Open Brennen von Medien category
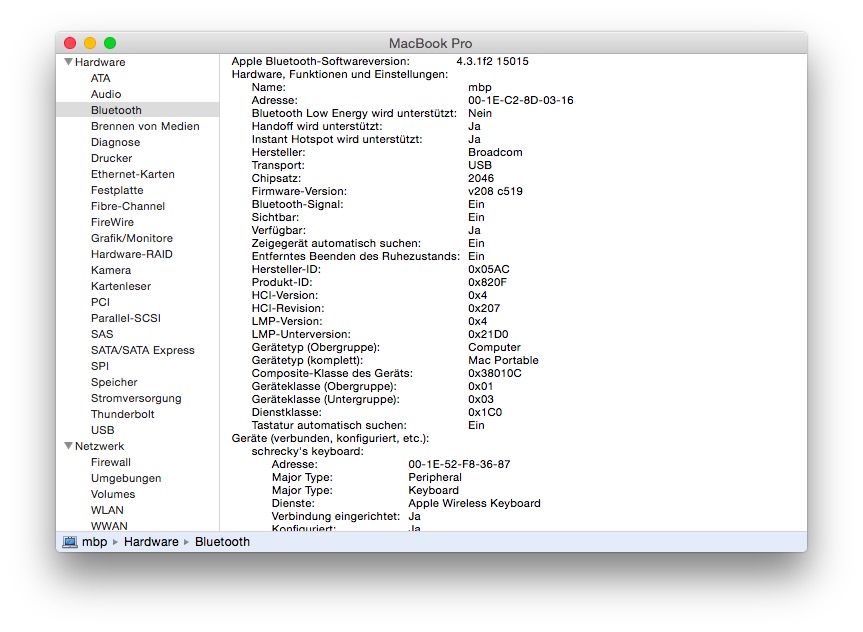This screenshot has width=863, height=632. coord(145,126)
